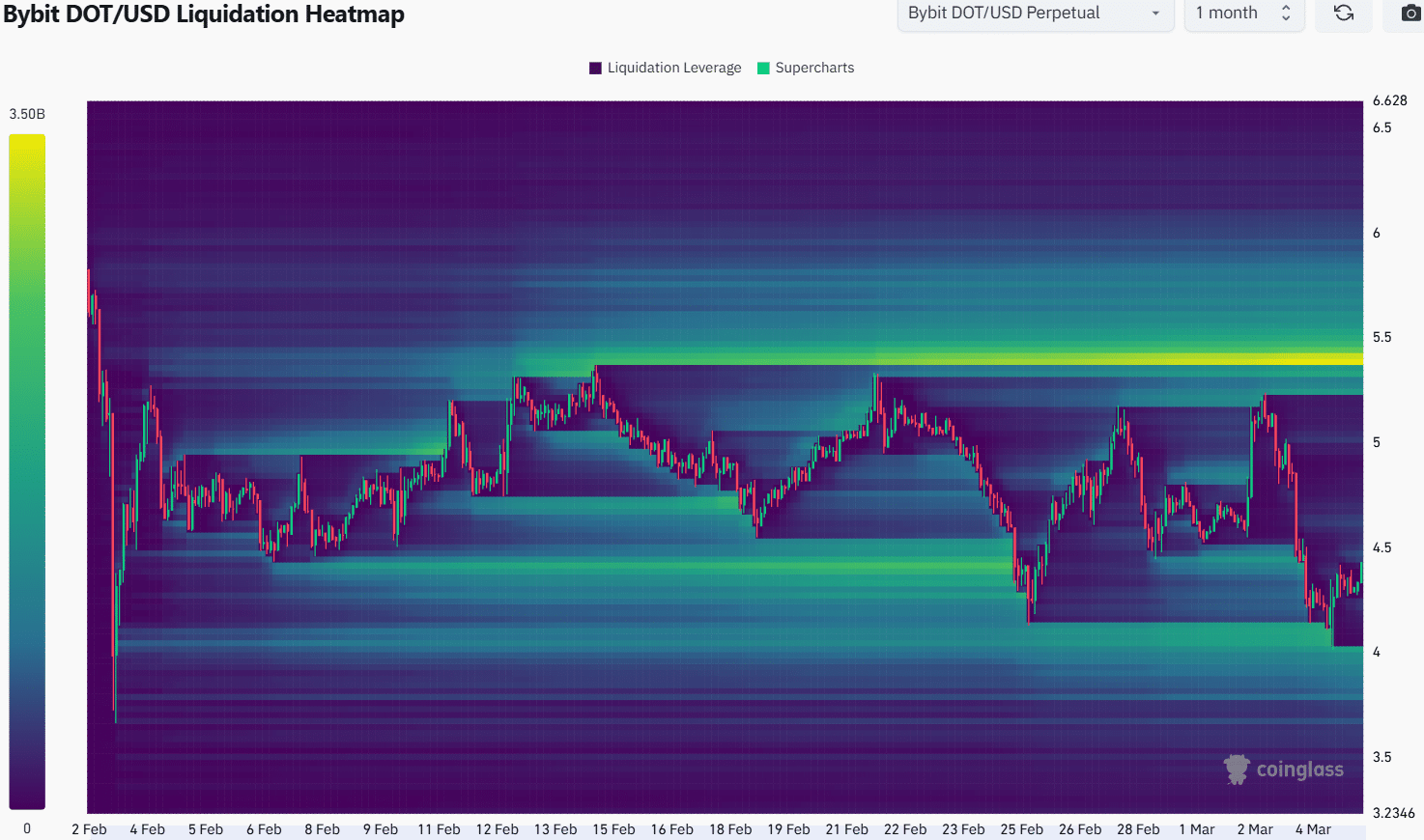Click the 6.5 price axis label
Viewport: 1424px width, 840px height.
pos(1382,127)
